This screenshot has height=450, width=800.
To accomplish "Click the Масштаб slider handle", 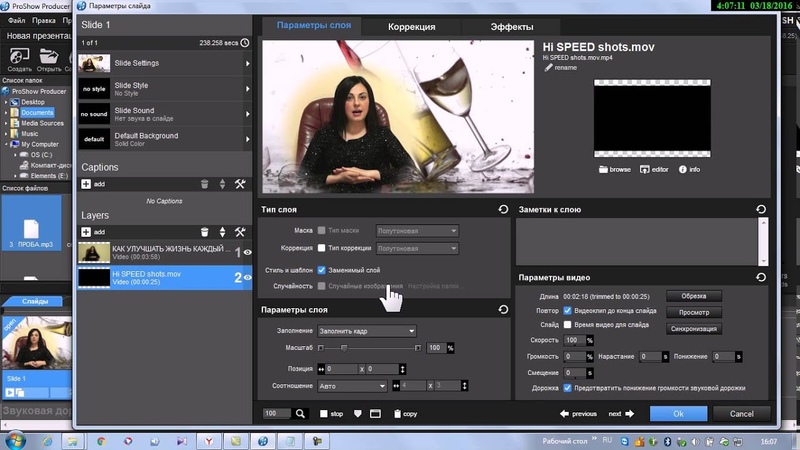I will (x=344, y=348).
